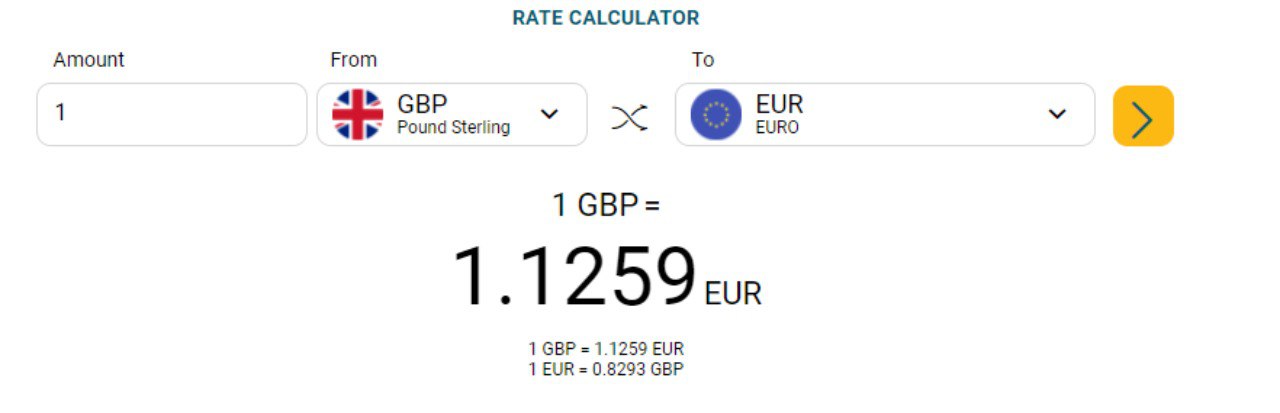Click the EU flag icon
The height and width of the screenshot is (413, 1280).
point(716,115)
